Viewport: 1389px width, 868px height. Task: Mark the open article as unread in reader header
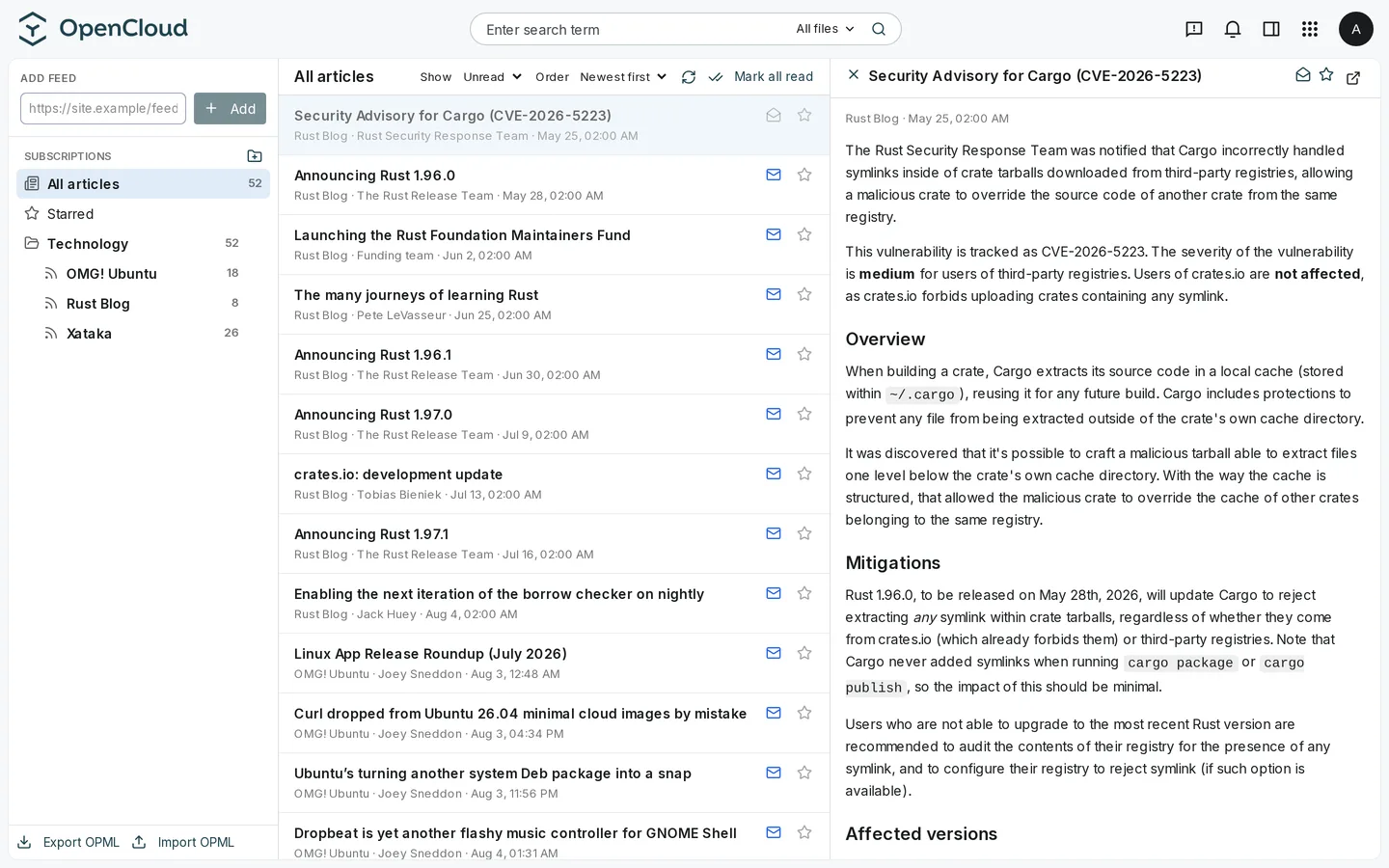[x=1303, y=75]
